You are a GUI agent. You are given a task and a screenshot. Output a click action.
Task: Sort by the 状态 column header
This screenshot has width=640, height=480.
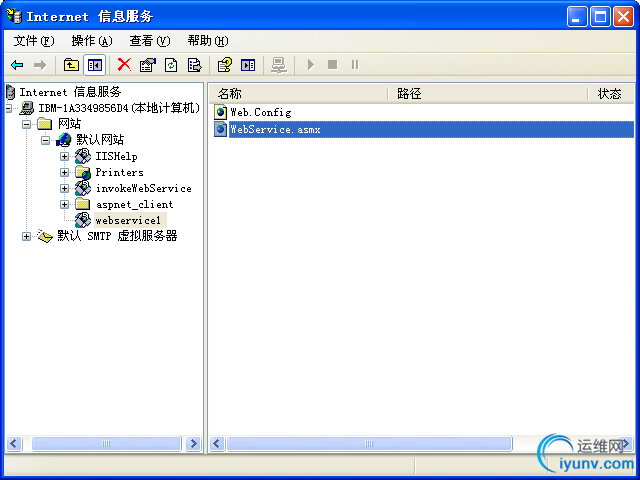click(611, 93)
